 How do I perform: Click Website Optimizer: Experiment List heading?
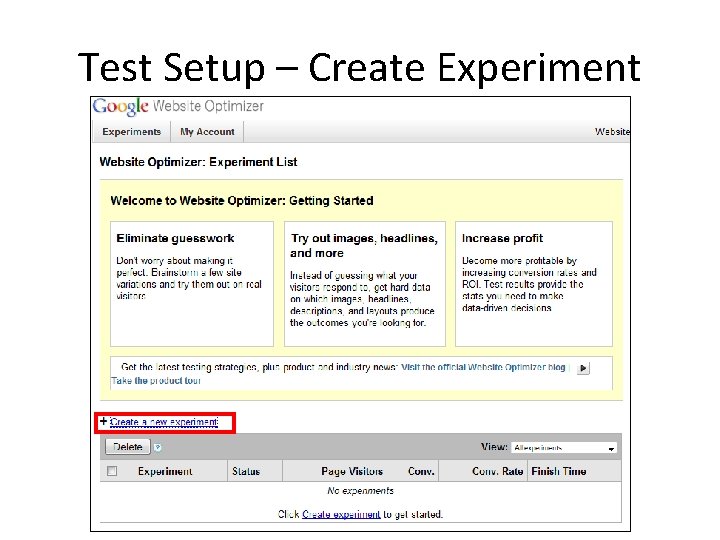(x=198, y=162)
